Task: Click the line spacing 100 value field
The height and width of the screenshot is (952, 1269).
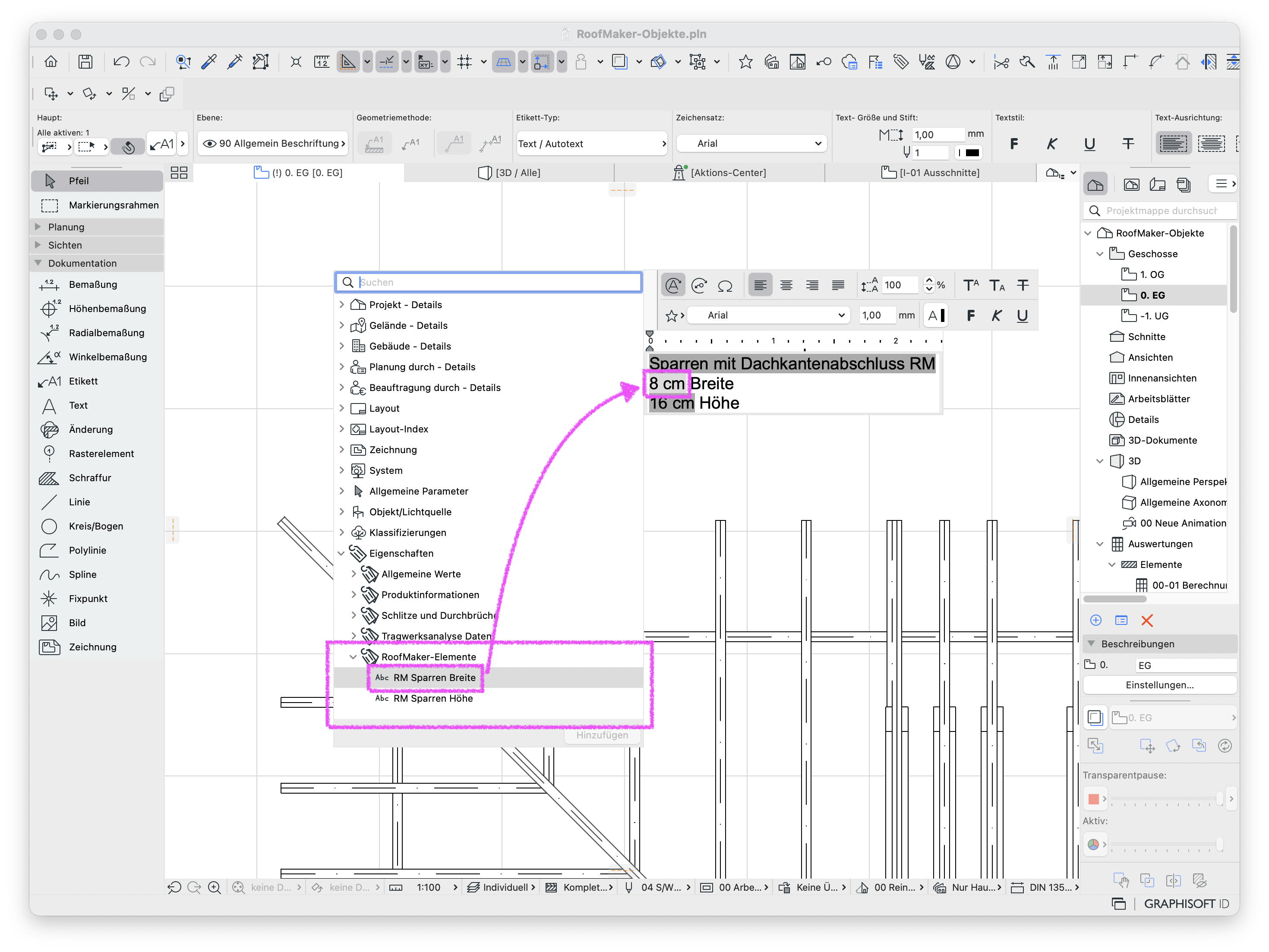Action: click(x=900, y=285)
